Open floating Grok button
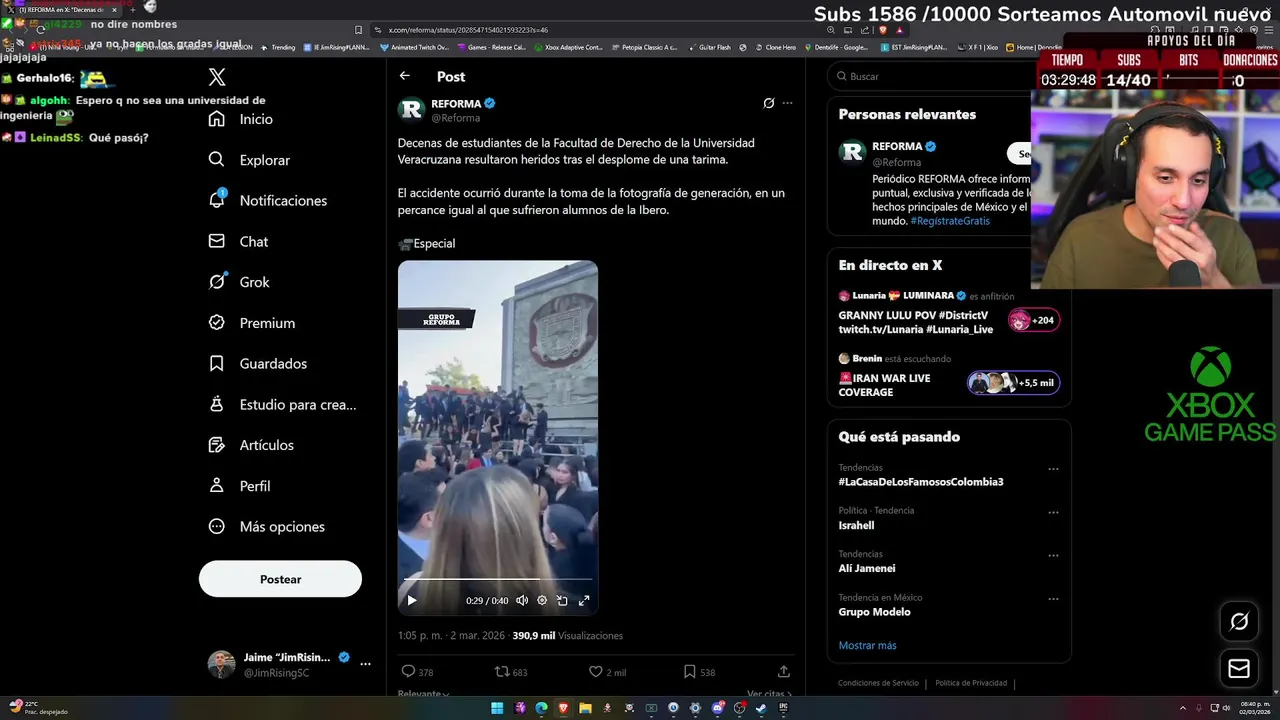 pos(1239,622)
